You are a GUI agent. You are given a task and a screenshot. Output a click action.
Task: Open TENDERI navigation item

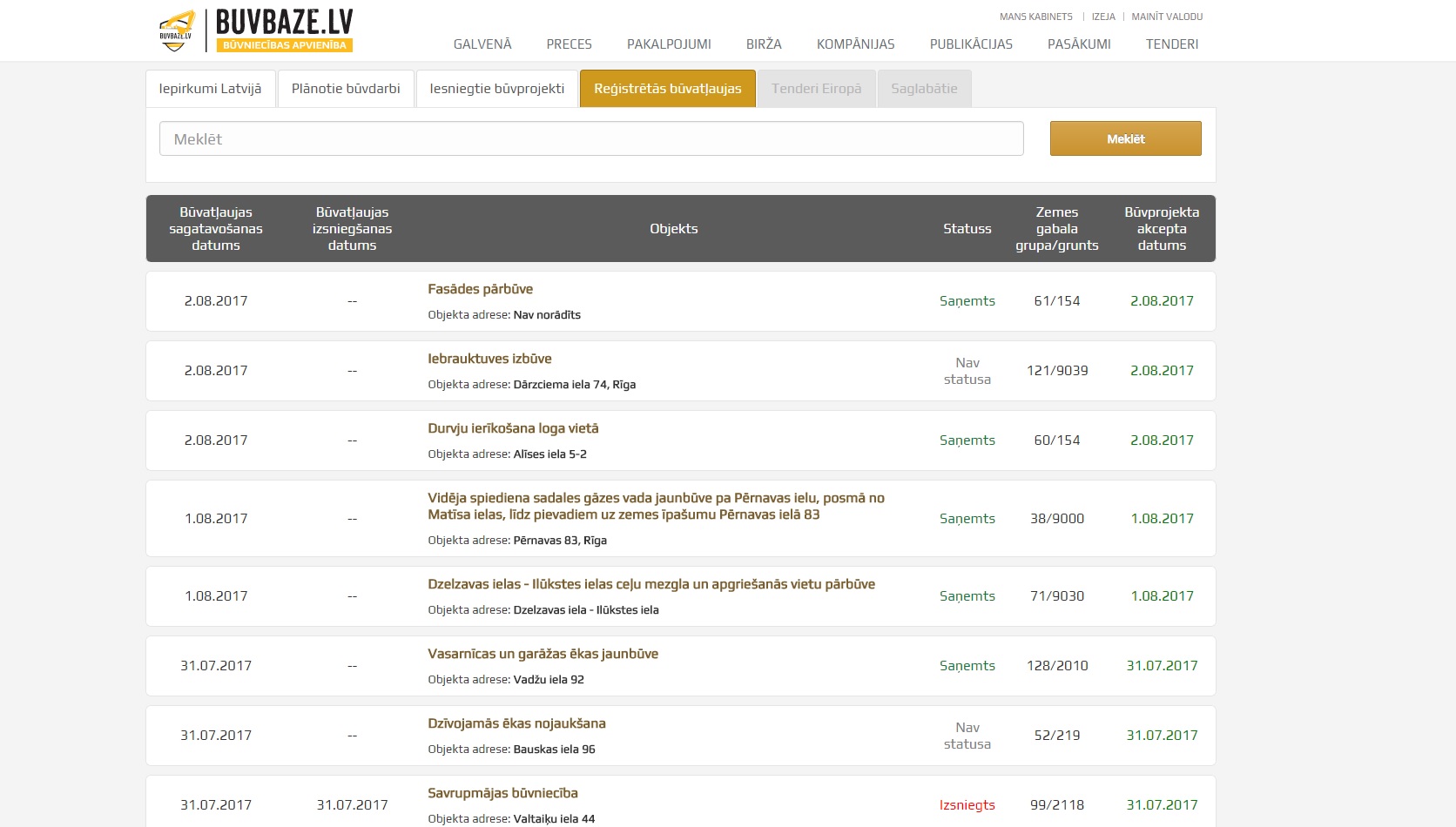(1172, 44)
